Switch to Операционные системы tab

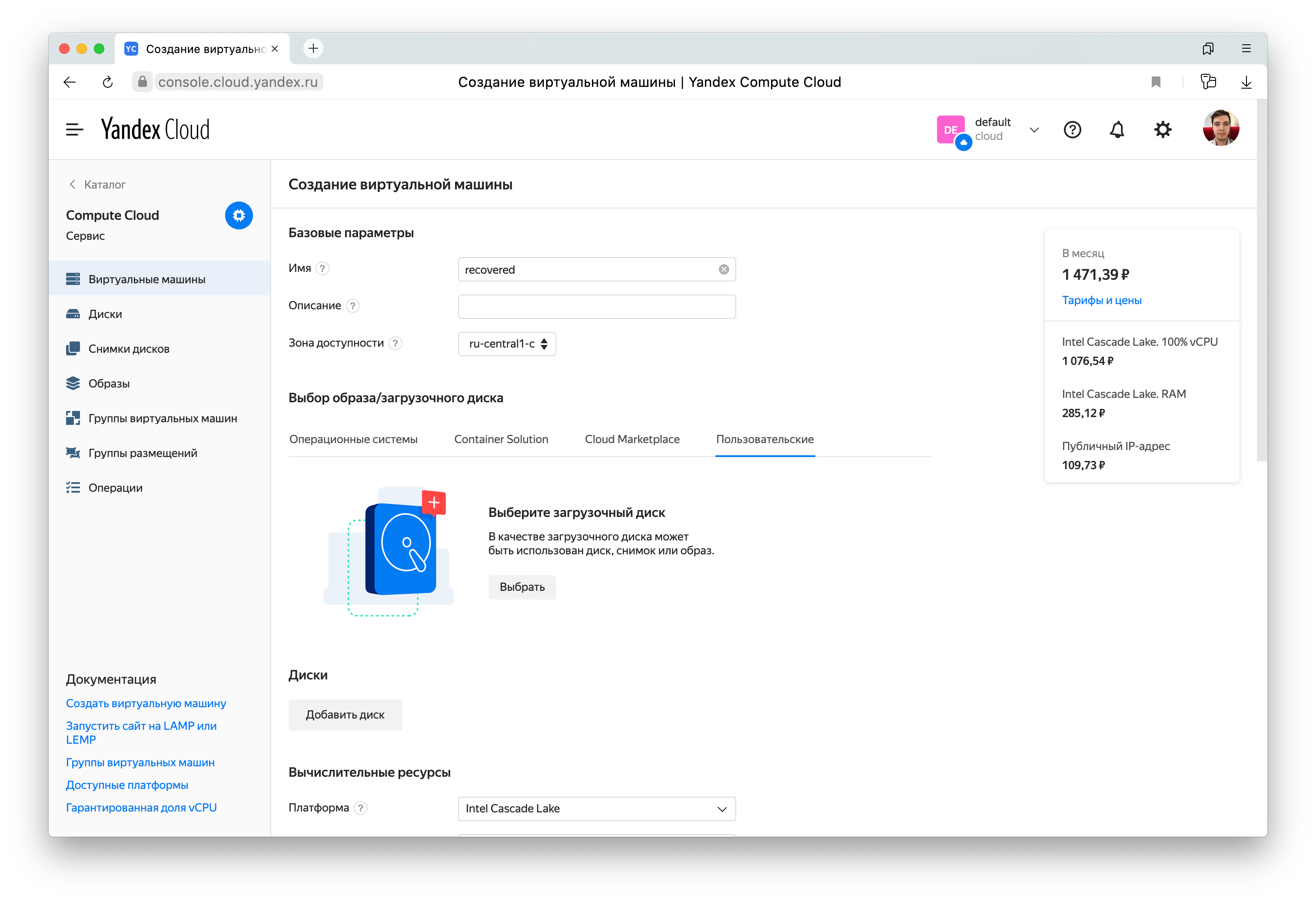353,439
